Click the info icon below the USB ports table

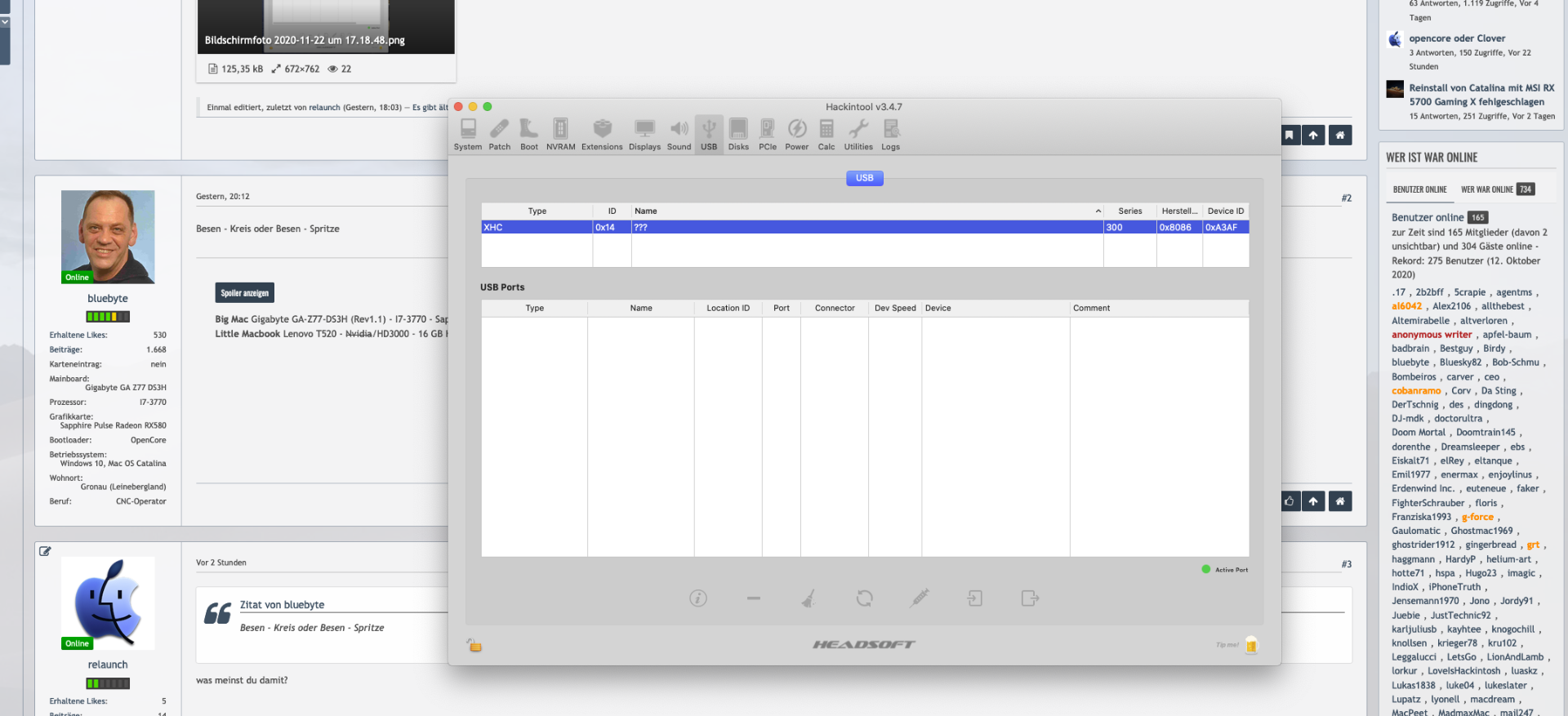pyautogui.click(x=698, y=598)
